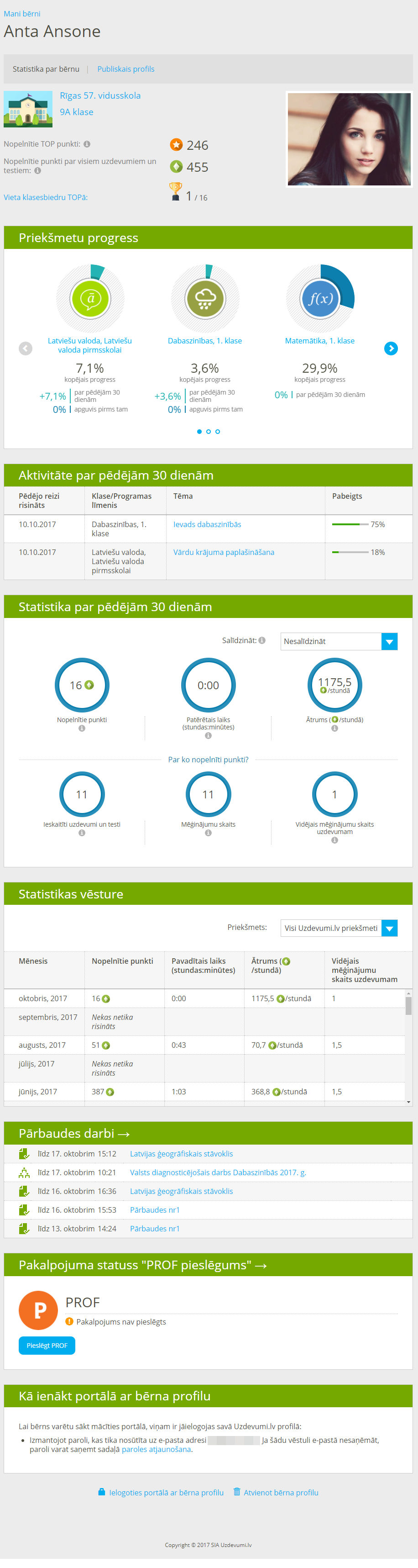Open Pakalpojuma statuss PROF pieslēgums header
This screenshot has width=418, height=1568.
click(143, 1265)
